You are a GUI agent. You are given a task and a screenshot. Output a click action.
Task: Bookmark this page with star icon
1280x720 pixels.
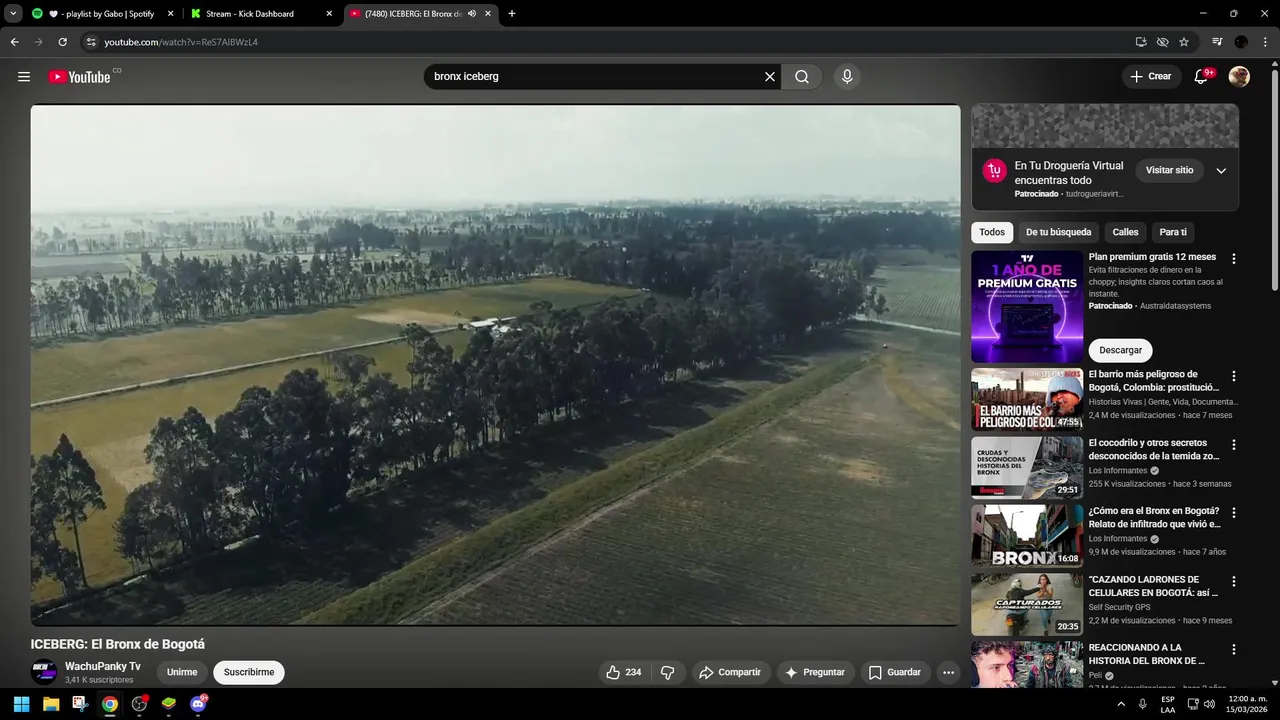[1184, 42]
